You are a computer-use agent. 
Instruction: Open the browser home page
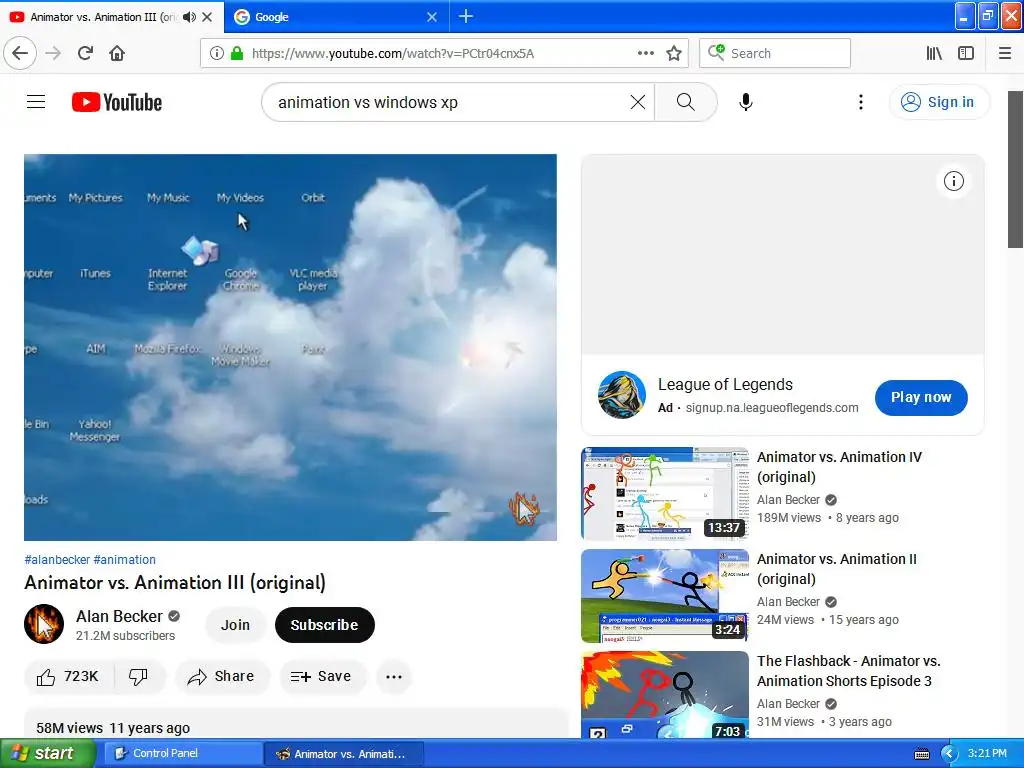pos(117,53)
